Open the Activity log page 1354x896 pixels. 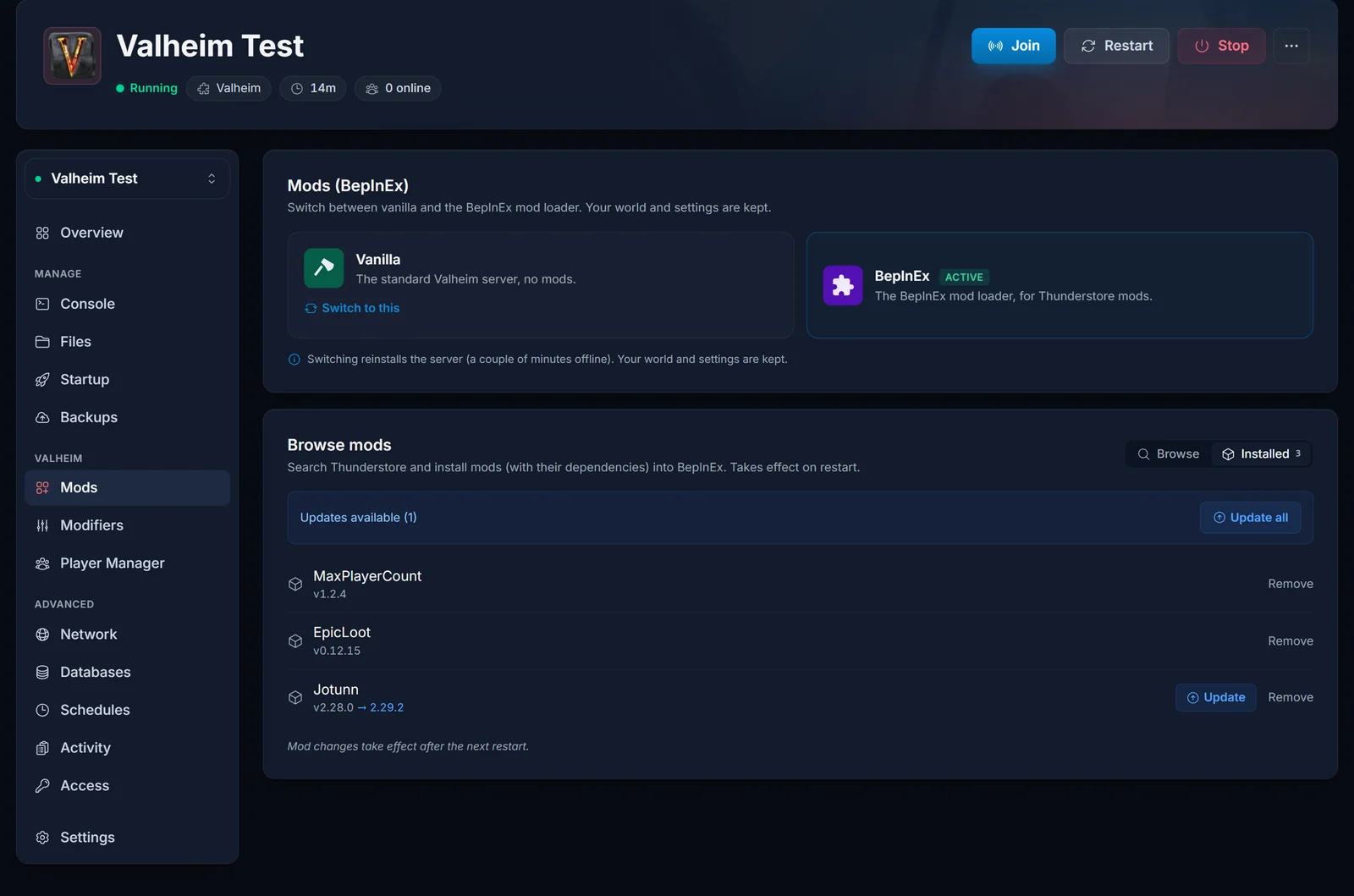tap(127, 748)
